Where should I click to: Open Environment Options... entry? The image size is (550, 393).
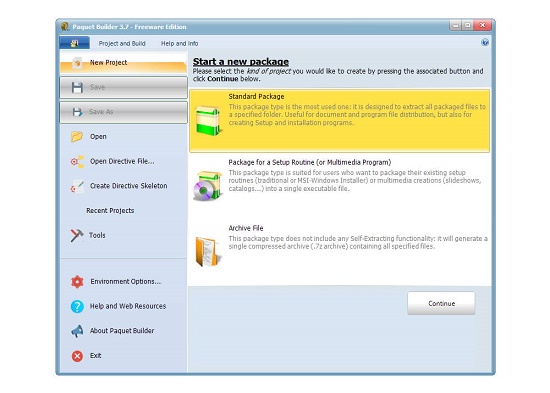point(126,281)
